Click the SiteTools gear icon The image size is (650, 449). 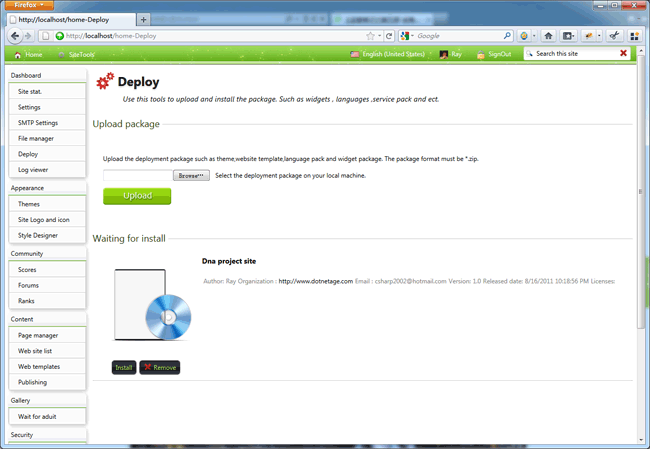61,55
